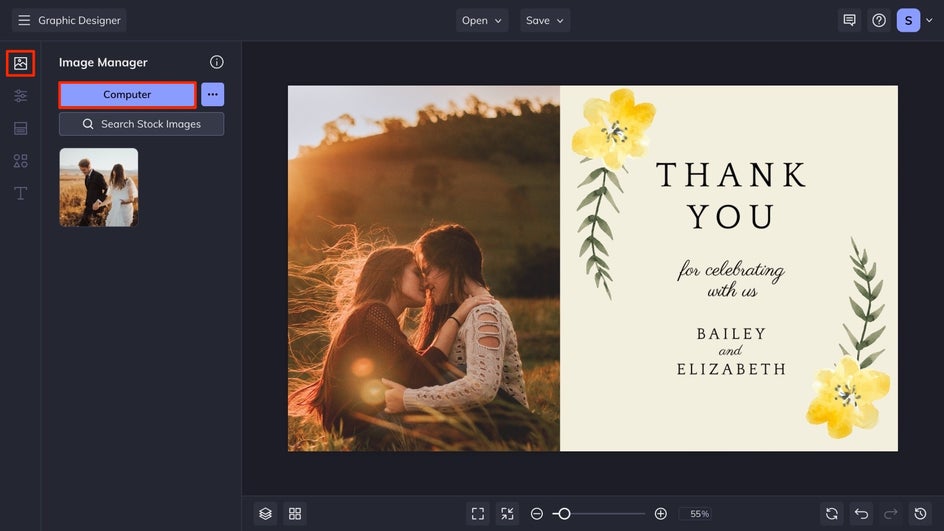Expand the account dropdown arrow

pos(929,20)
